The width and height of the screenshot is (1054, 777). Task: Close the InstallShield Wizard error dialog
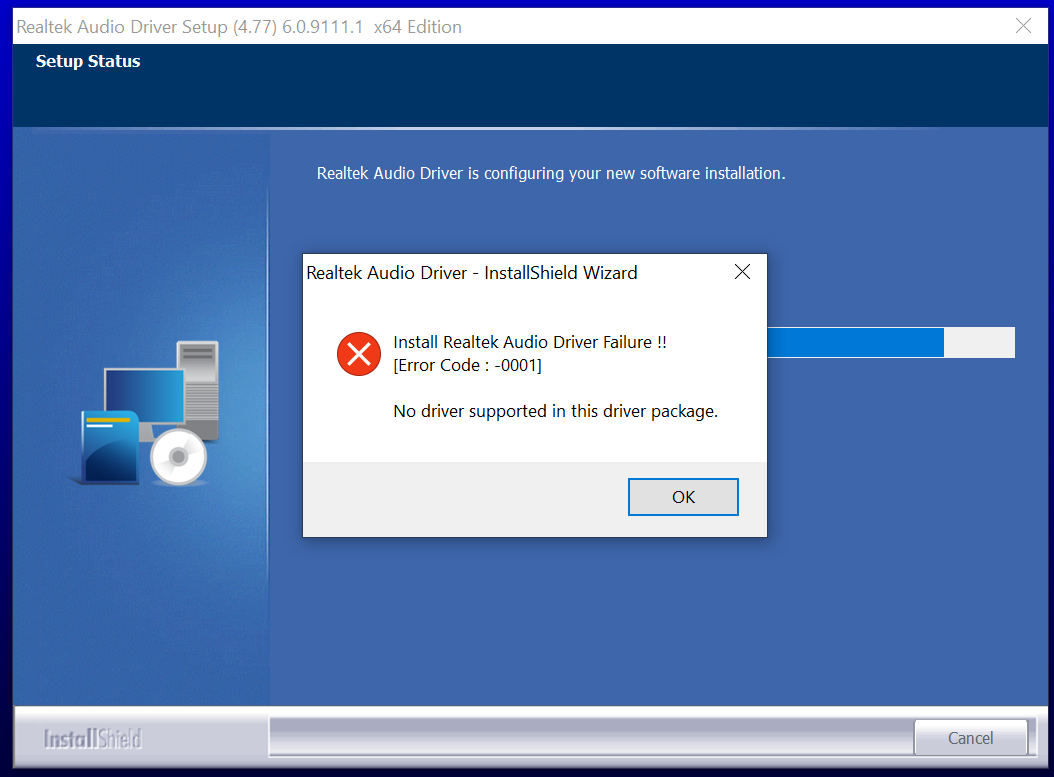[x=742, y=272]
